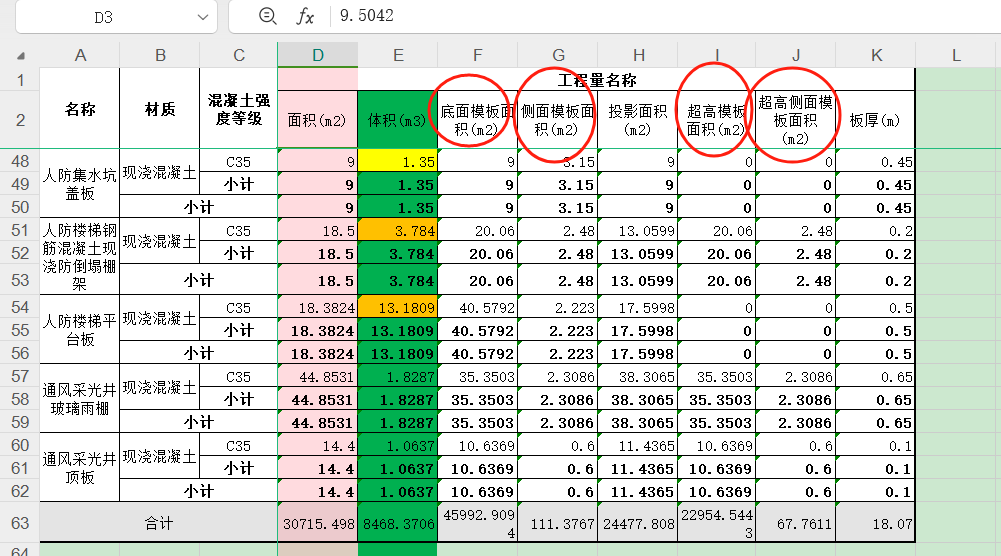Viewport: 1001px width, 556px height.
Task: Select column B header
Action: (160, 56)
